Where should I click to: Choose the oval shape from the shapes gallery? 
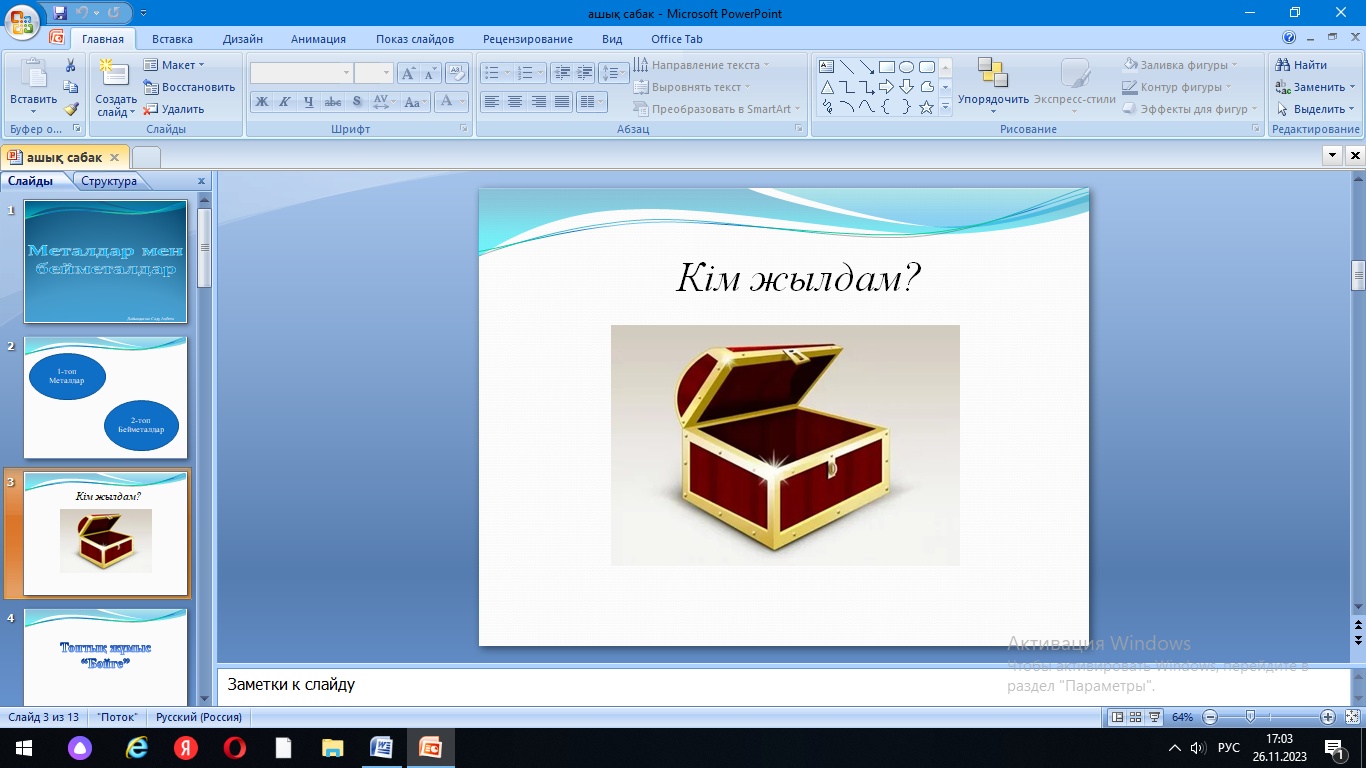coord(906,67)
